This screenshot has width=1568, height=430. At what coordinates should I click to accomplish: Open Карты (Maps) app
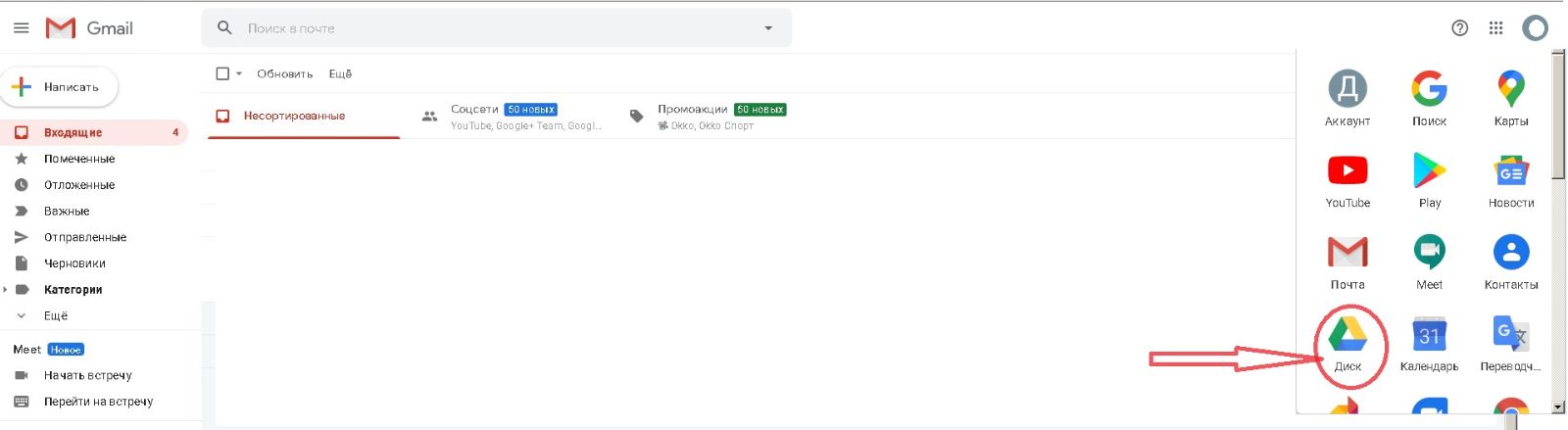[1510, 98]
